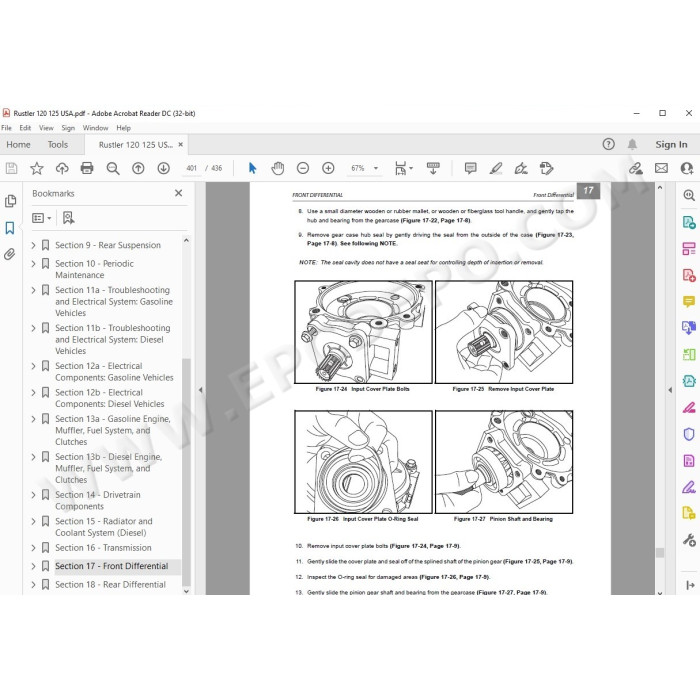The width and height of the screenshot is (700, 700).
Task: Click the document vertical scrollbar thumb
Action: (660, 552)
